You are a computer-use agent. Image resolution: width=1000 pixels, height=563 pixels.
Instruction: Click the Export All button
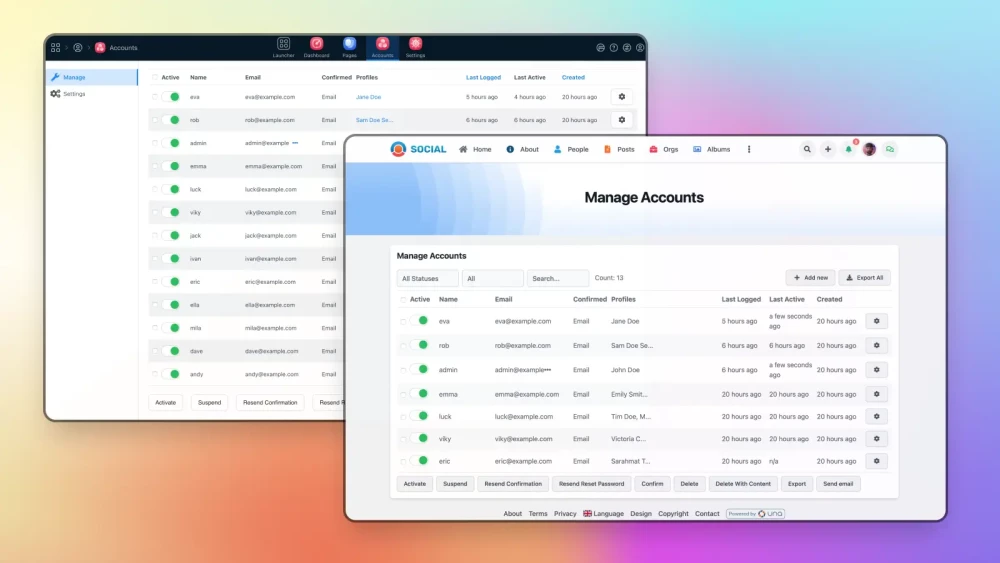(864, 278)
